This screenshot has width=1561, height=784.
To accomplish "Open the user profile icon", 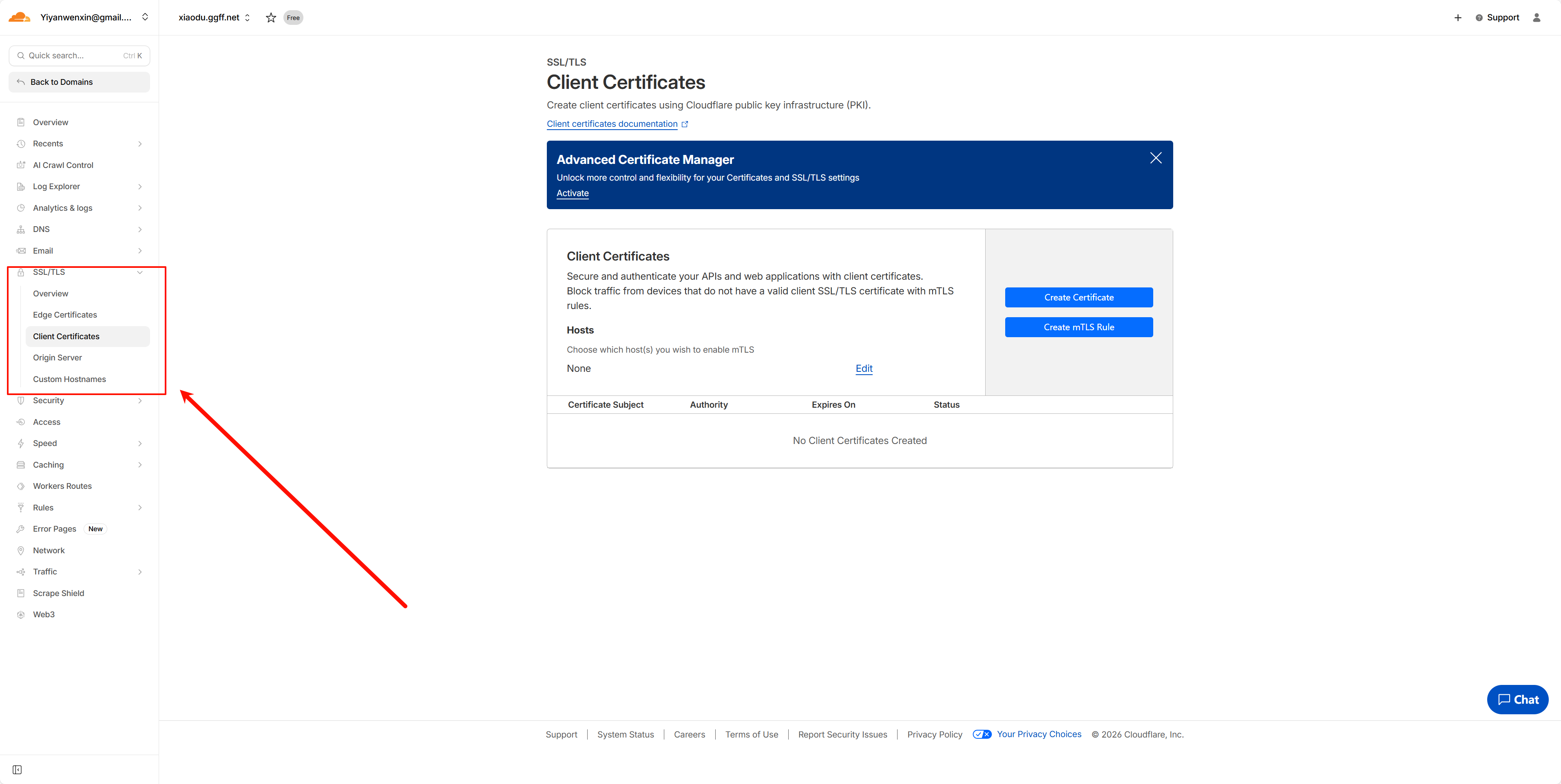I will click(x=1536, y=18).
